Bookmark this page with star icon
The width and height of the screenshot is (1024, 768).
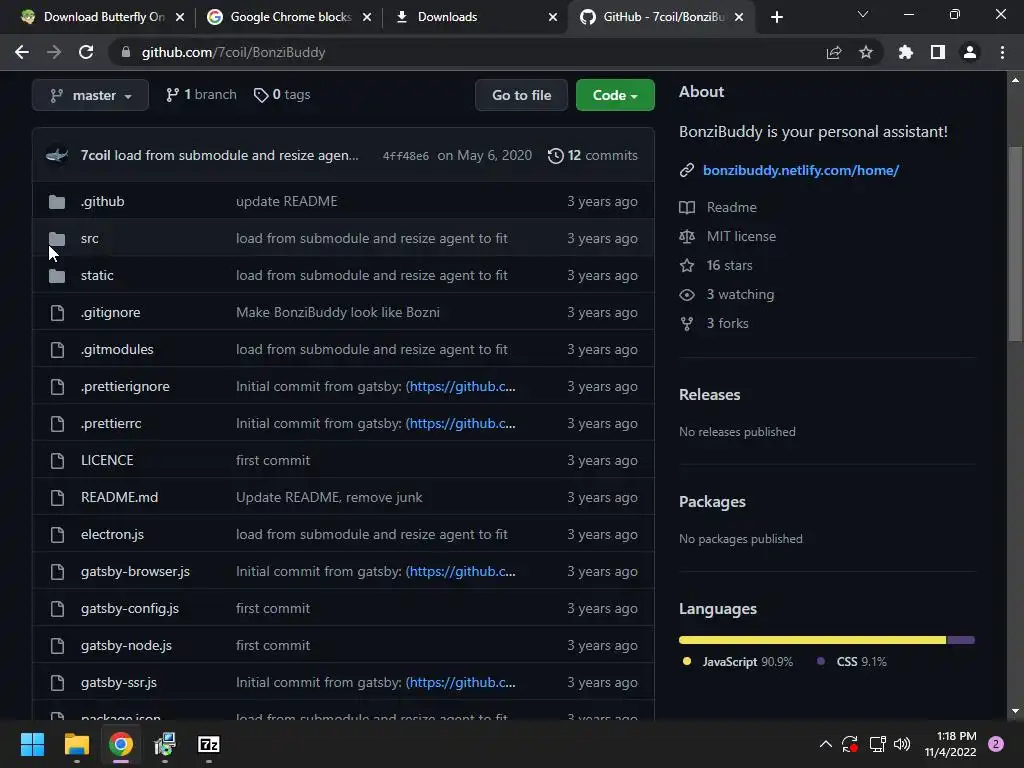pyautogui.click(x=866, y=52)
